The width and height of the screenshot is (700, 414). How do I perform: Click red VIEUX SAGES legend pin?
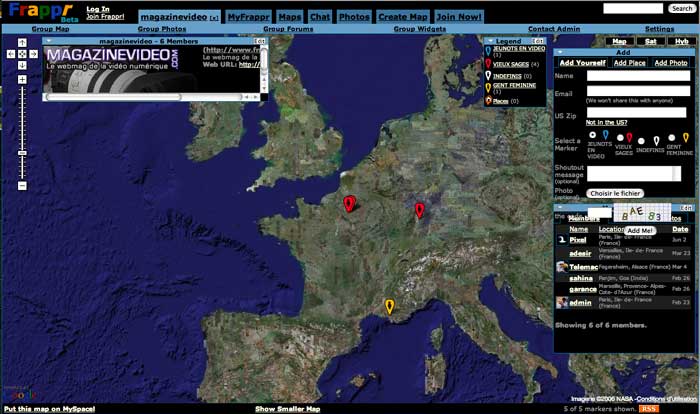point(488,63)
